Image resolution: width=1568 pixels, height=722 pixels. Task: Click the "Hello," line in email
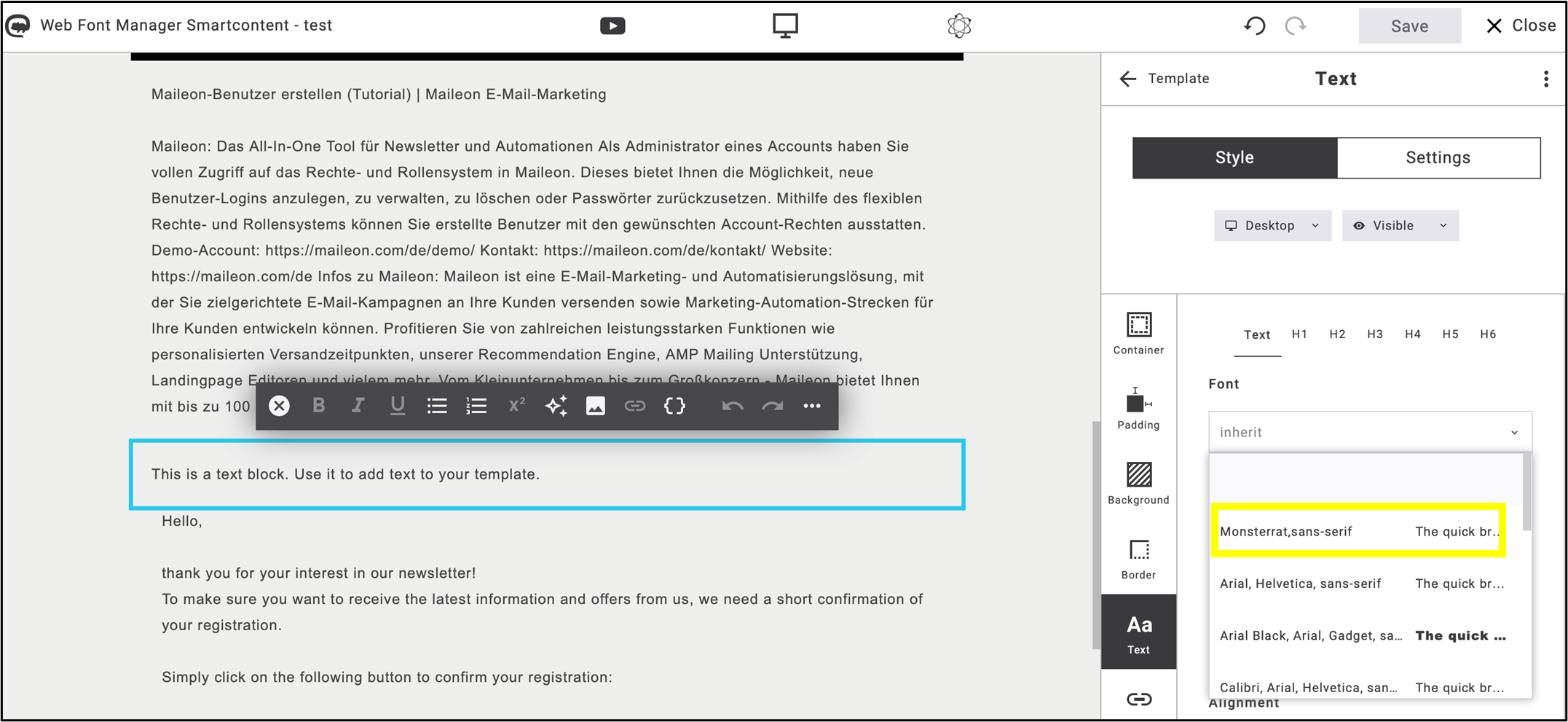coord(182,521)
